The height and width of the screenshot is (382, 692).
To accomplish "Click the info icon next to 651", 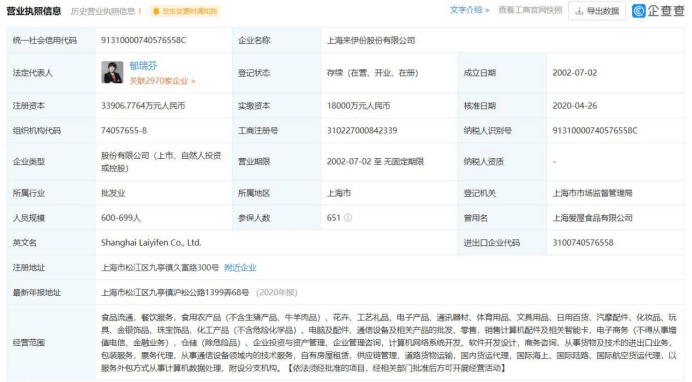I will coord(348,217).
